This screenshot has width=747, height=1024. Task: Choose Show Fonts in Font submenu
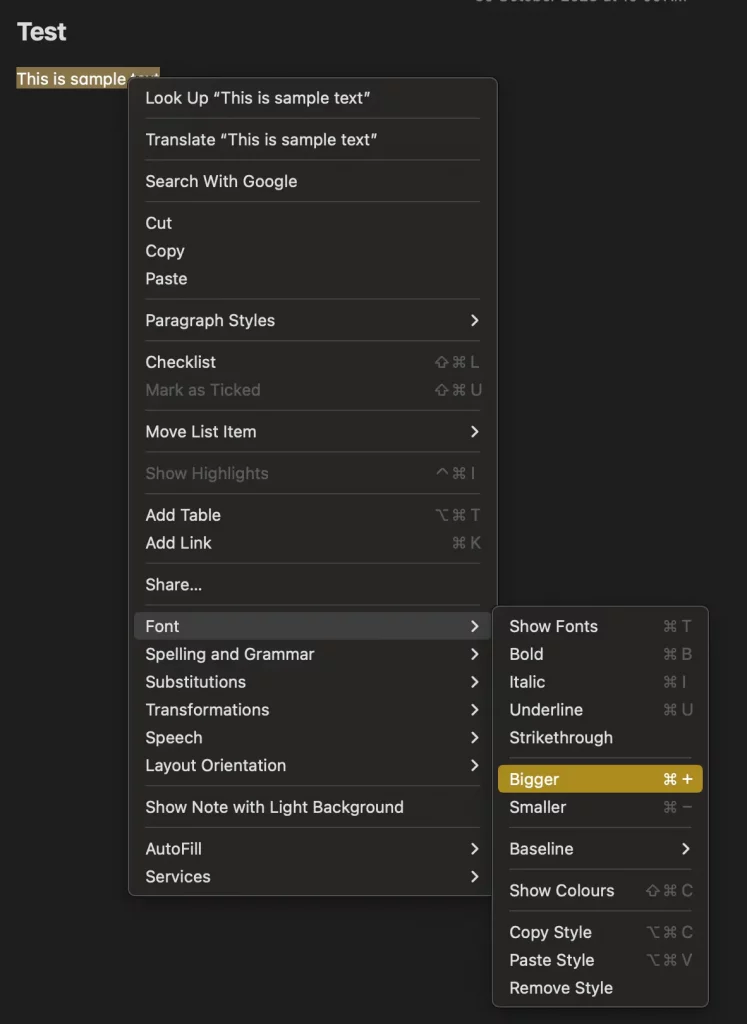pos(600,626)
